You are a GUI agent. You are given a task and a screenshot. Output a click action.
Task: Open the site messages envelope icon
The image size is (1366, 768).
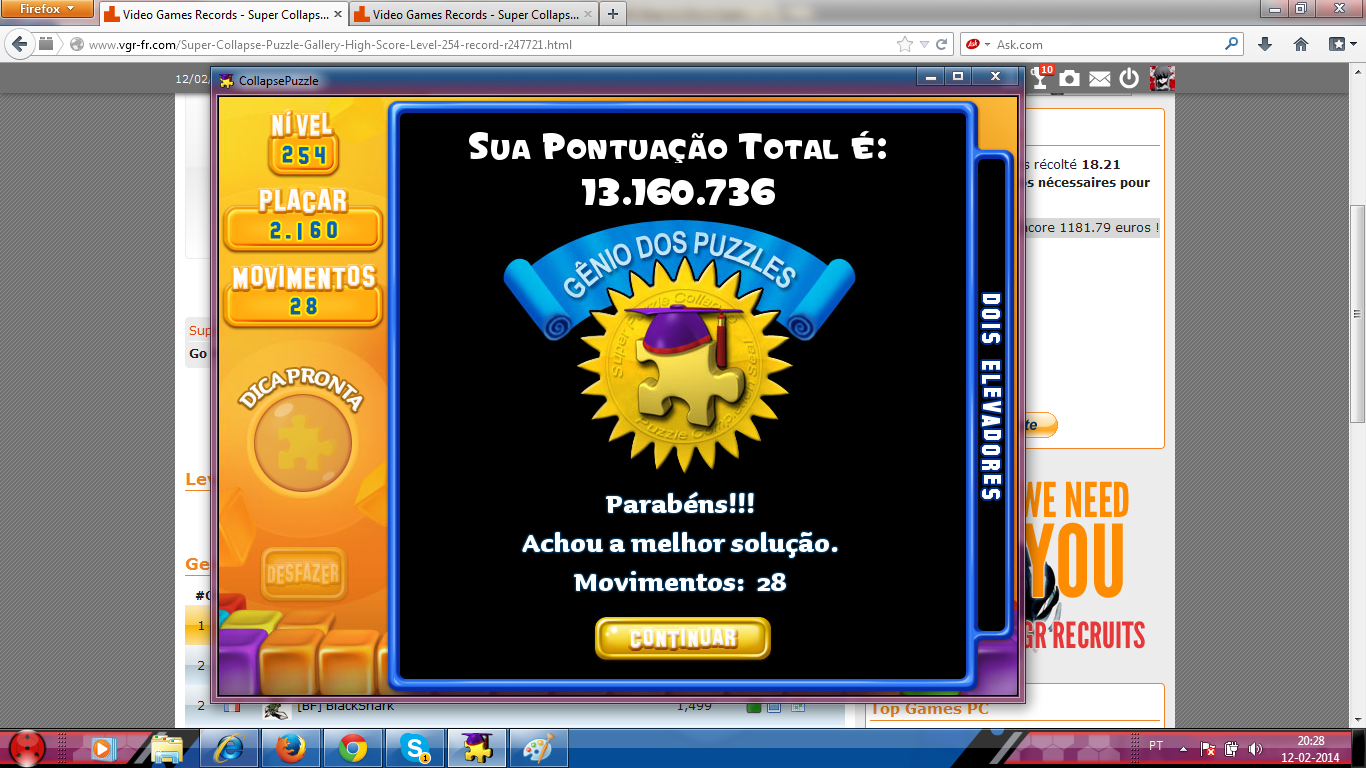[1100, 78]
